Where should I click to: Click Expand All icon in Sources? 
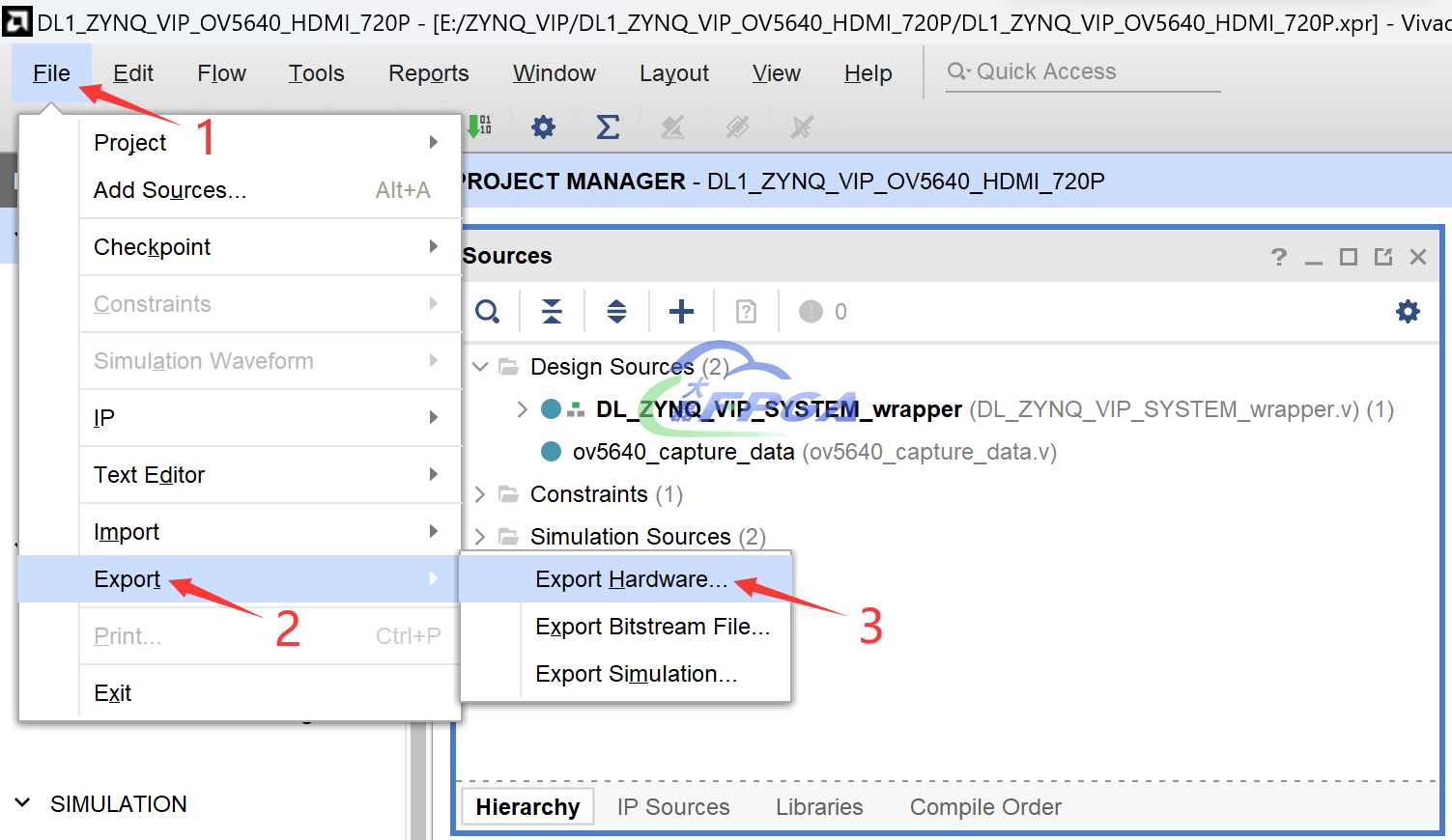pyautogui.click(x=616, y=311)
